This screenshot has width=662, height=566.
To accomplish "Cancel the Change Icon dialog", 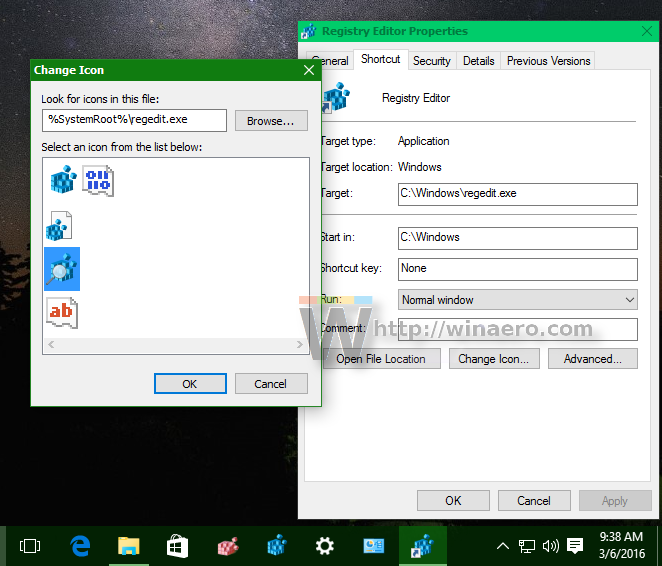I will click(271, 384).
